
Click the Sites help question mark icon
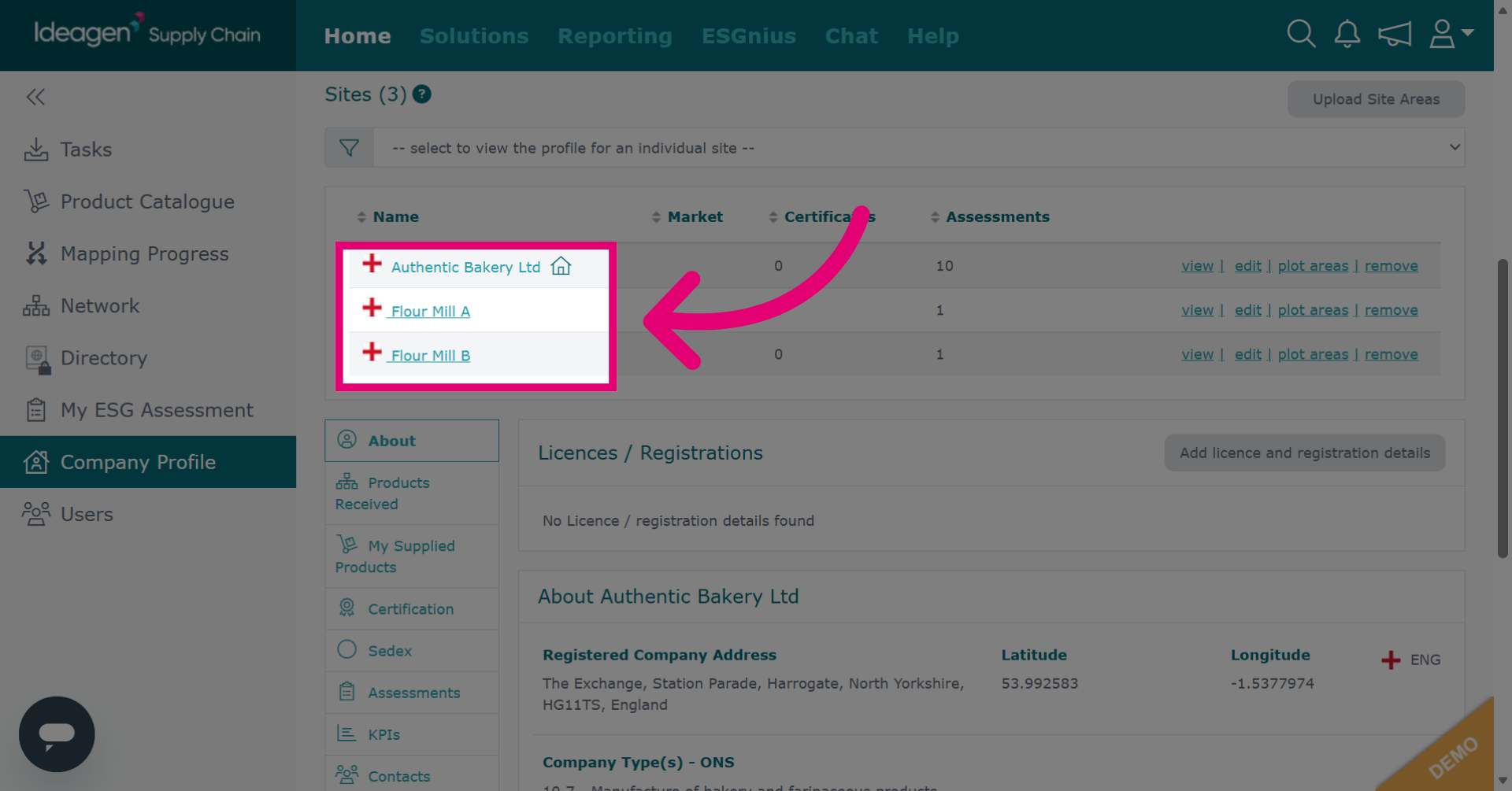(422, 94)
